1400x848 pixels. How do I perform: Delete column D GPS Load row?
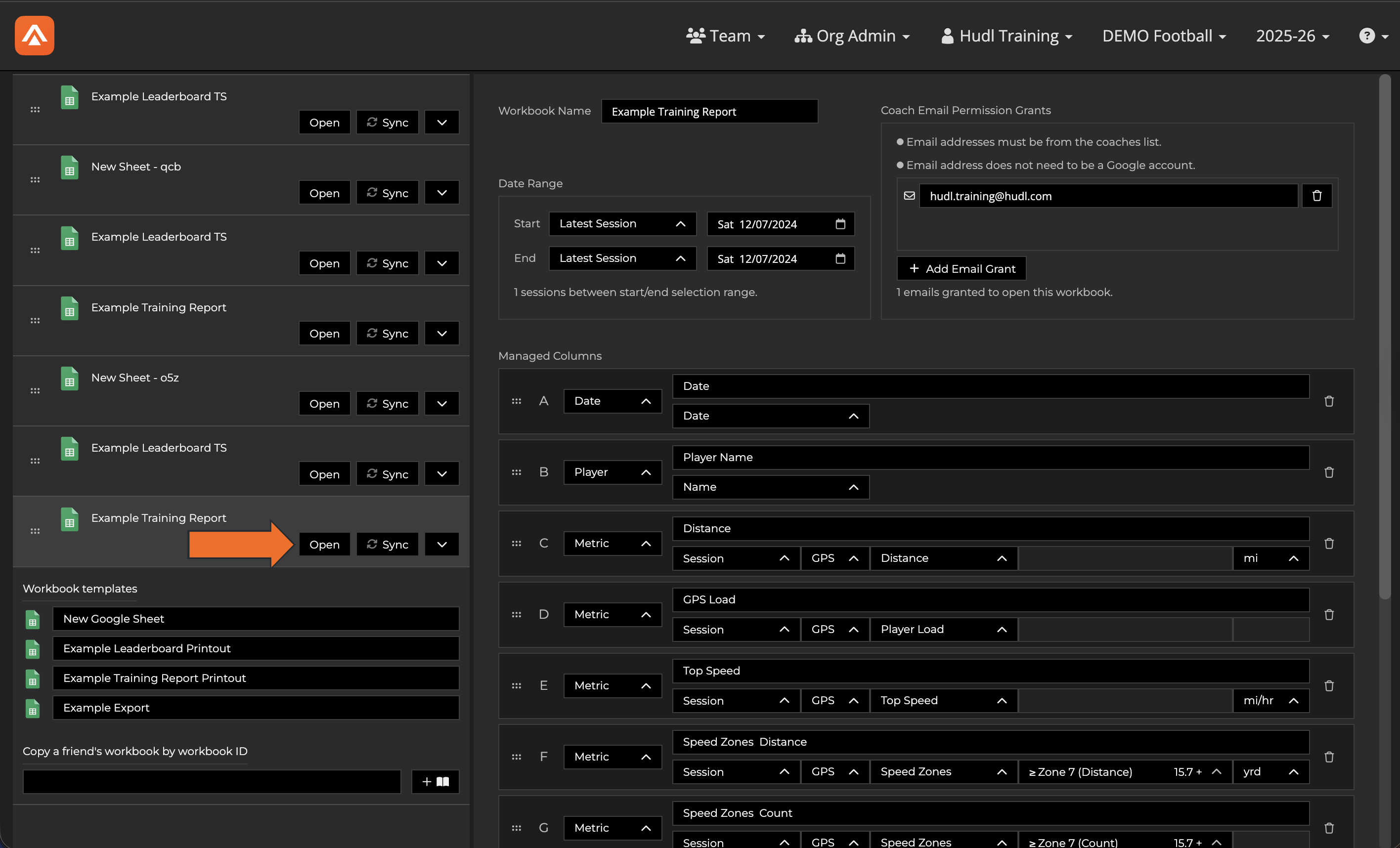pos(1328,615)
